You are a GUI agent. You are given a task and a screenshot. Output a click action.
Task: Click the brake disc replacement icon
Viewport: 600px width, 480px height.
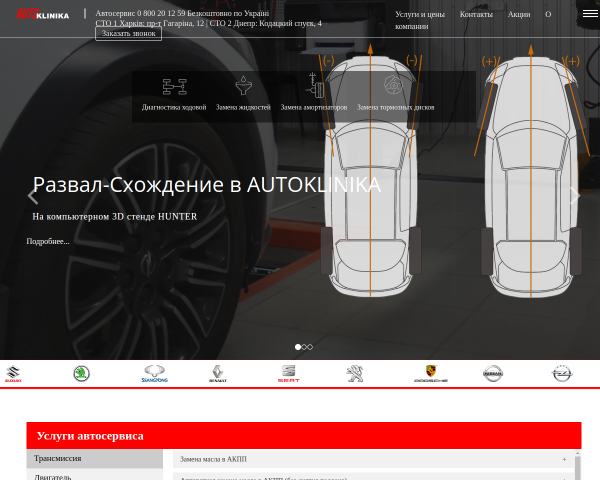pyautogui.click(x=393, y=85)
